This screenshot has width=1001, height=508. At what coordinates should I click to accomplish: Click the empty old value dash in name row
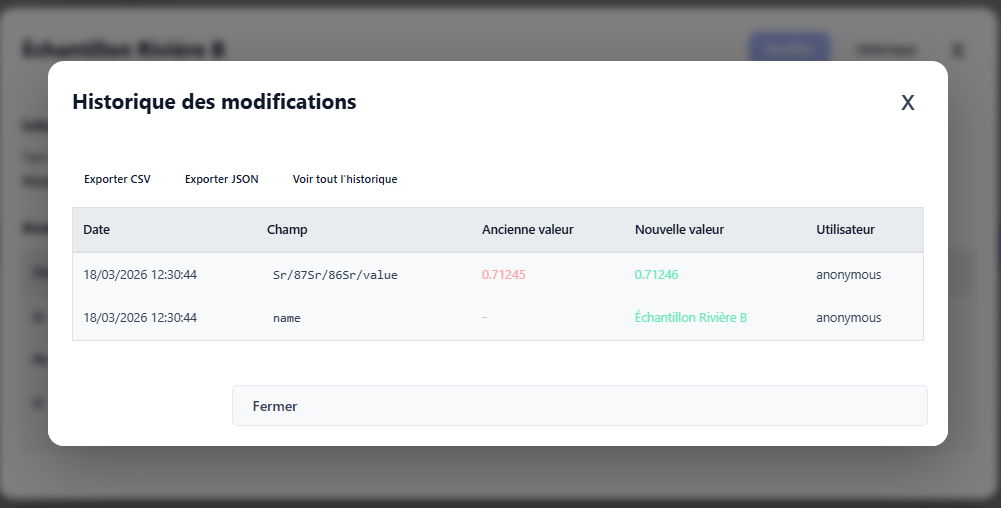point(484,318)
